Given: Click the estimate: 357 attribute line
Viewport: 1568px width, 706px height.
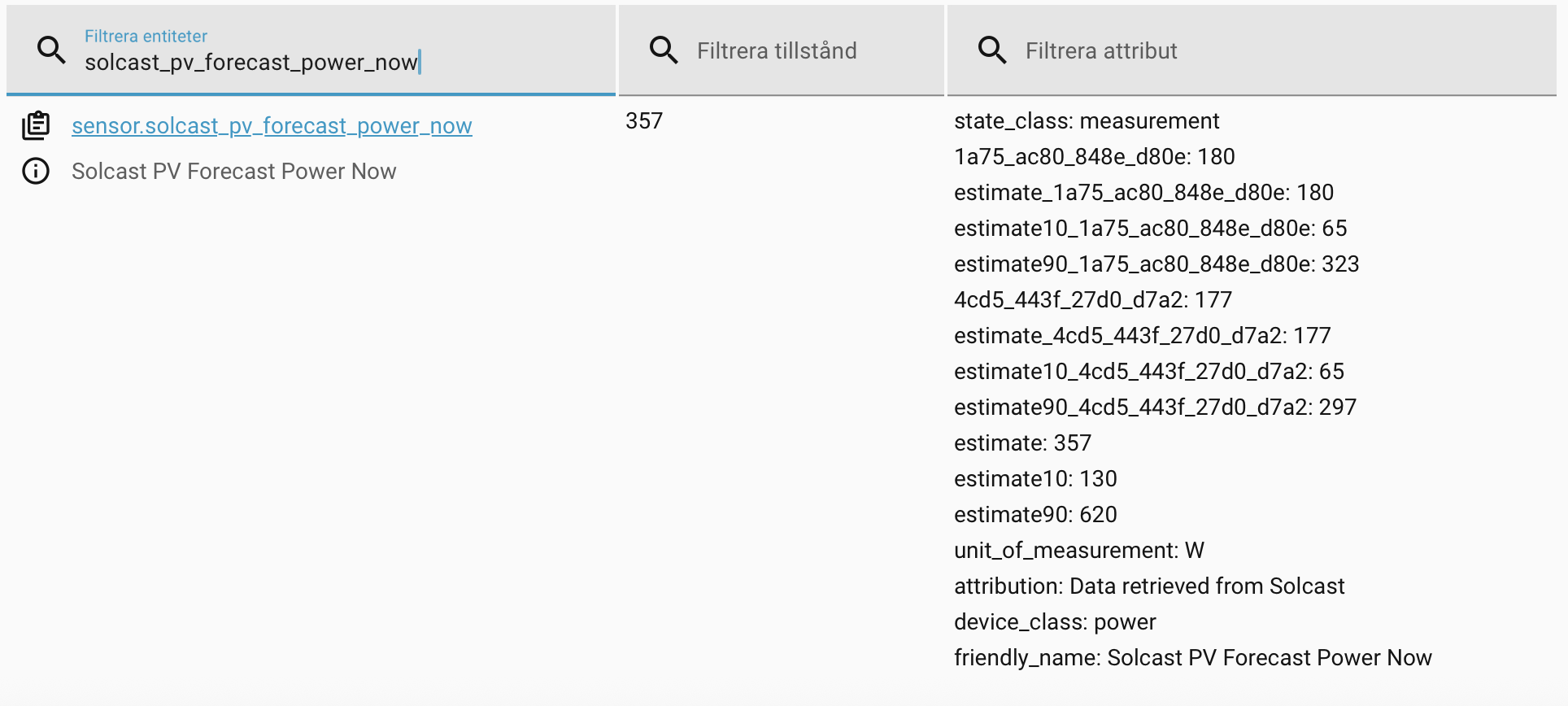Looking at the screenshot, I should coord(1022,443).
